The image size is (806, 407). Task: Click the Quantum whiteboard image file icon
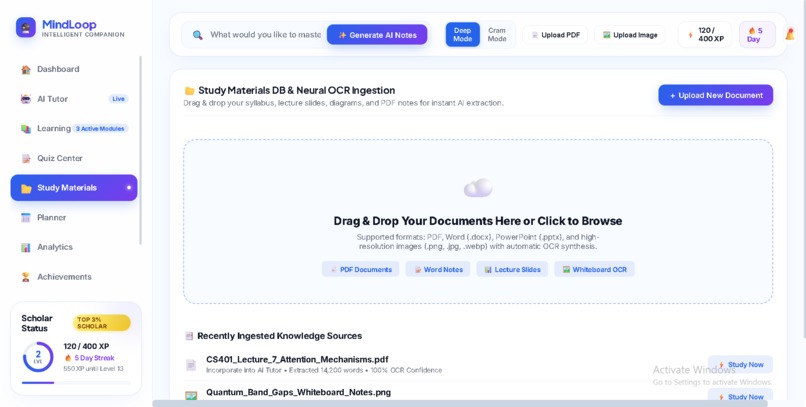(191, 396)
